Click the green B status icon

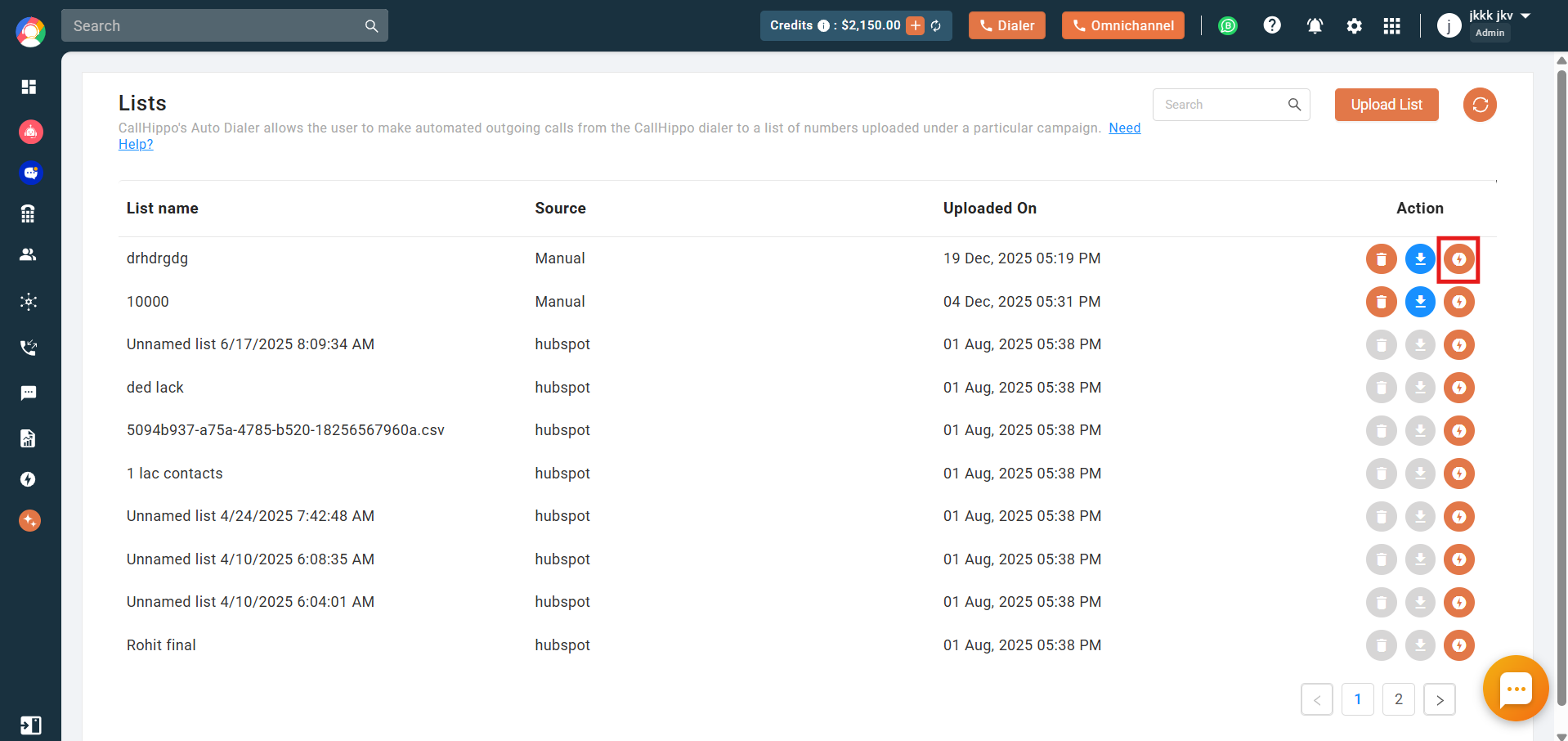1227,25
